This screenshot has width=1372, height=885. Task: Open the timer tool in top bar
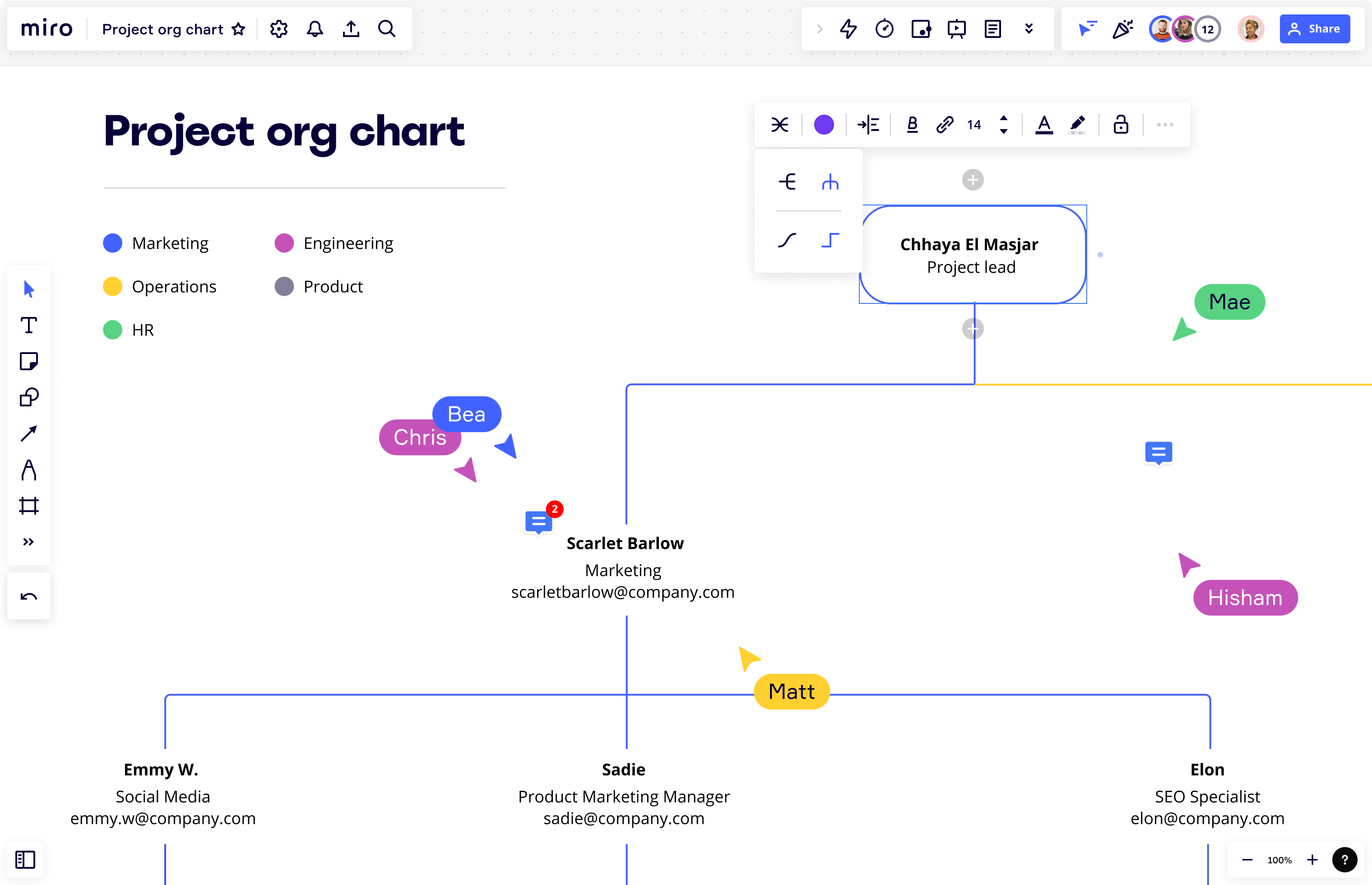tap(885, 29)
